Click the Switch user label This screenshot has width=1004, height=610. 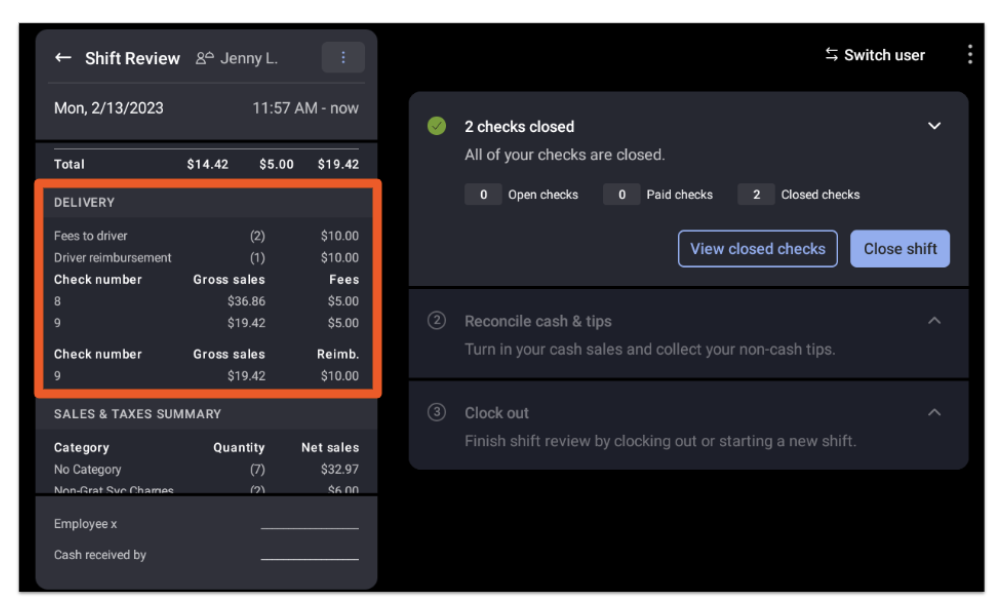point(884,55)
